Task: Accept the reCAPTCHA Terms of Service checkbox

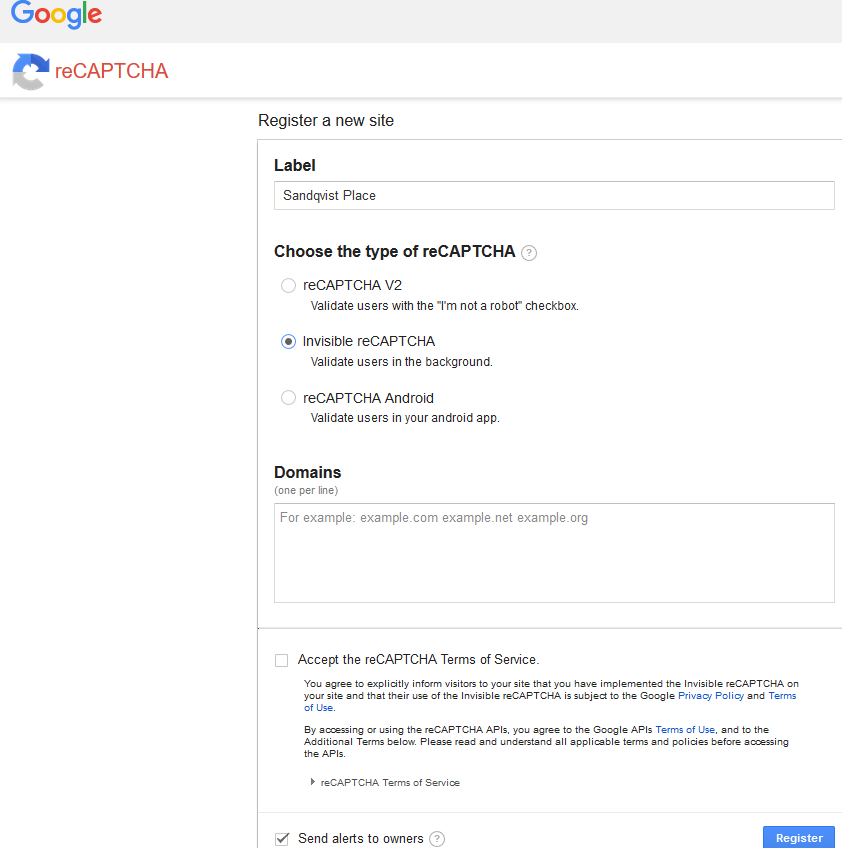Action: coord(281,660)
